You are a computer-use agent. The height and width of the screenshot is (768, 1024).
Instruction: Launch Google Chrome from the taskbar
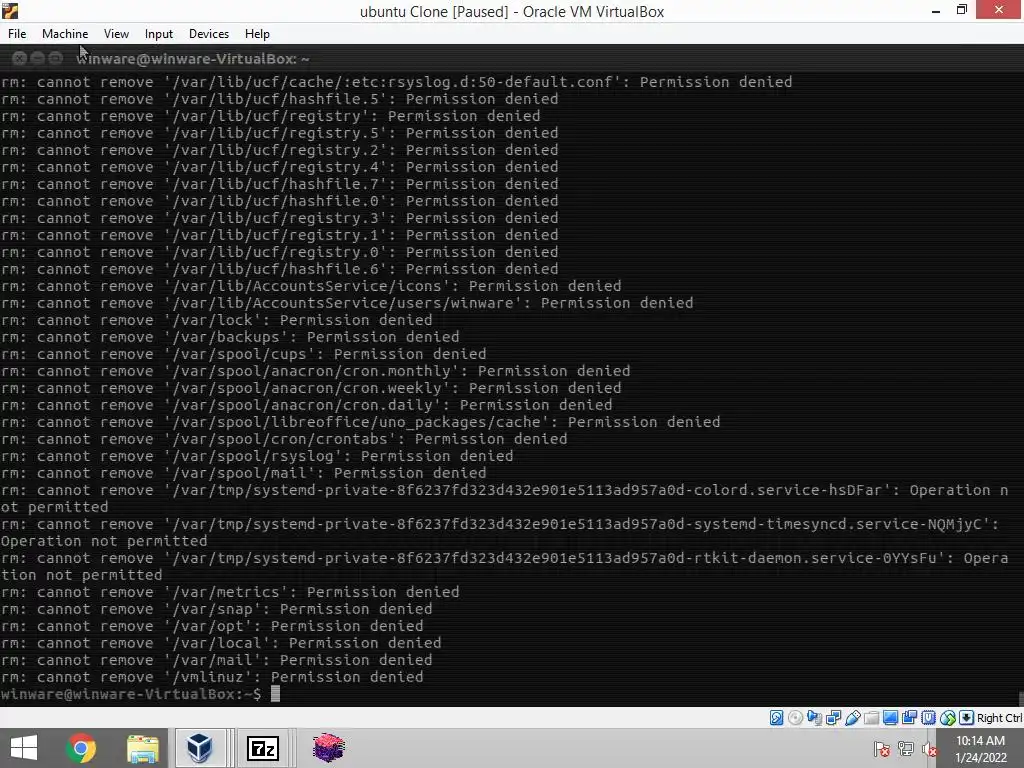point(81,748)
